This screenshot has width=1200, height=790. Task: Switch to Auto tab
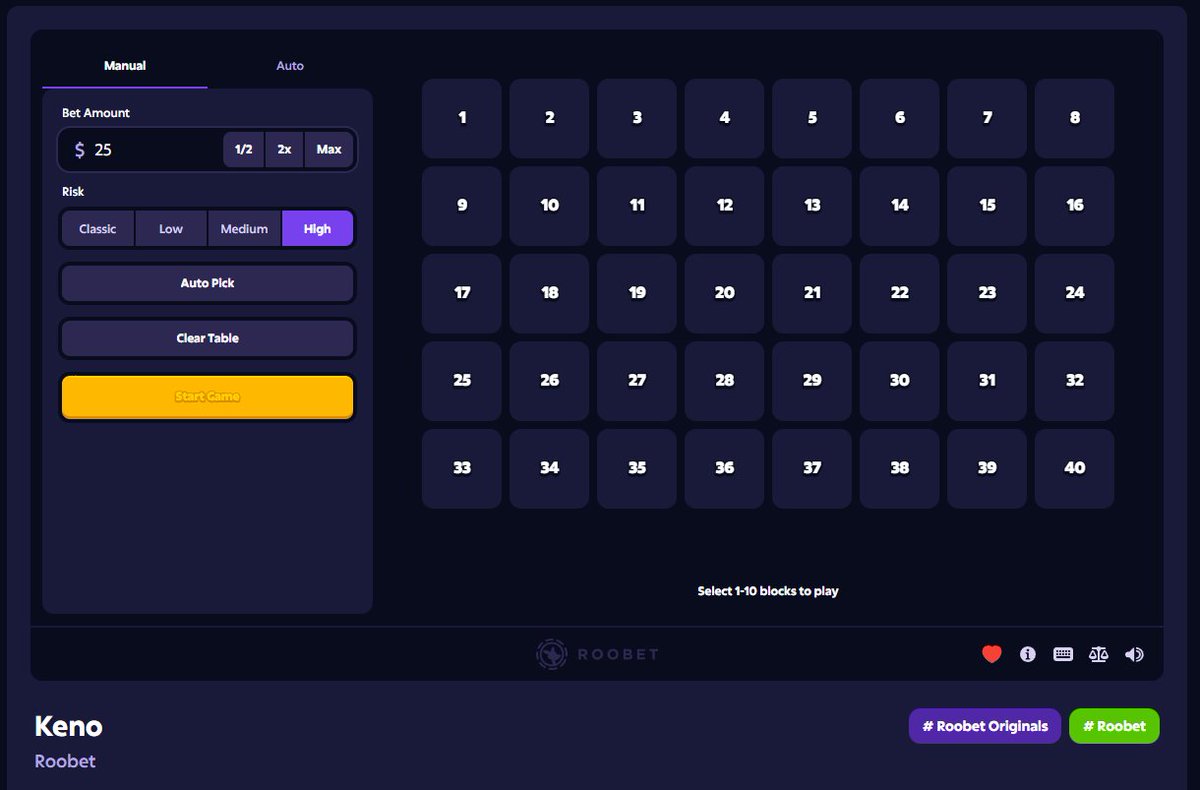290,66
